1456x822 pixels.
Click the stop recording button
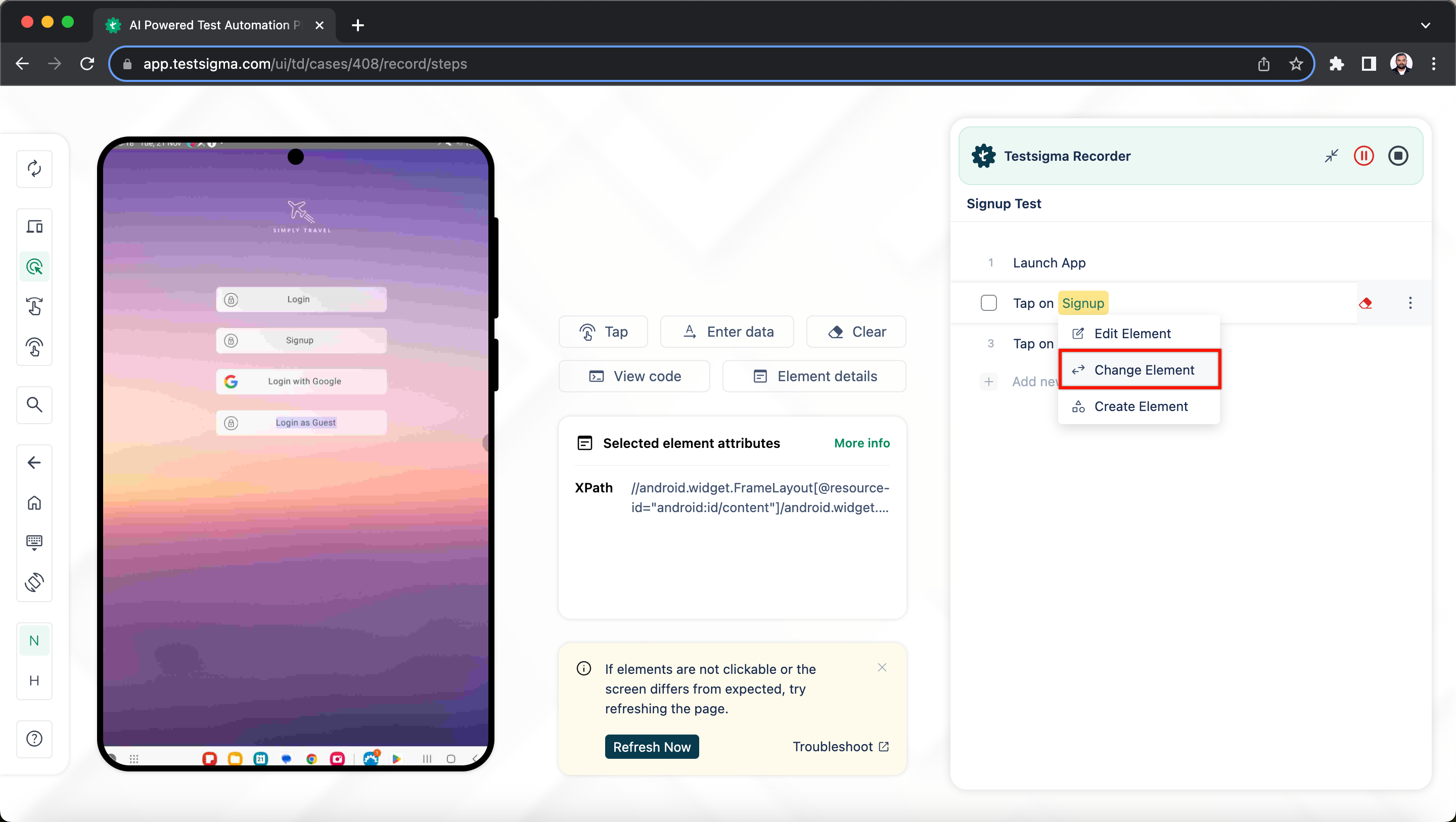pyautogui.click(x=1398, y=155)
